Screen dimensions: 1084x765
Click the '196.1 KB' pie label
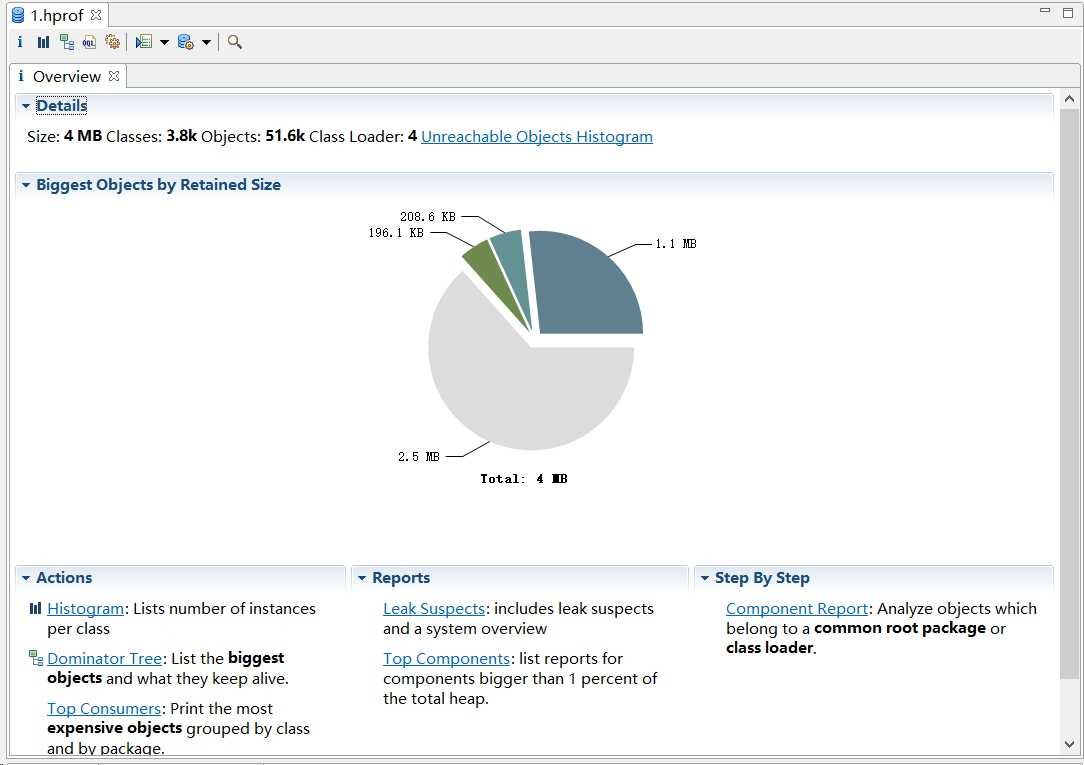[x=396, y=233]
